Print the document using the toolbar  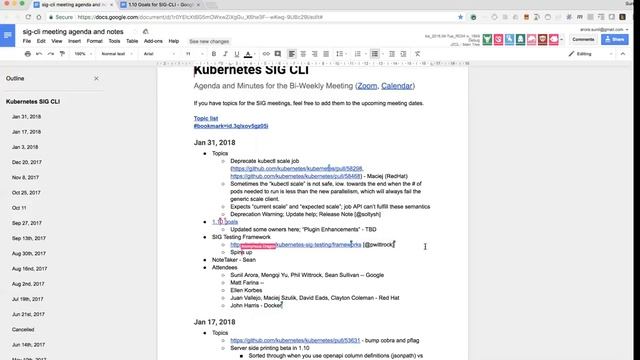coord(28,54)
